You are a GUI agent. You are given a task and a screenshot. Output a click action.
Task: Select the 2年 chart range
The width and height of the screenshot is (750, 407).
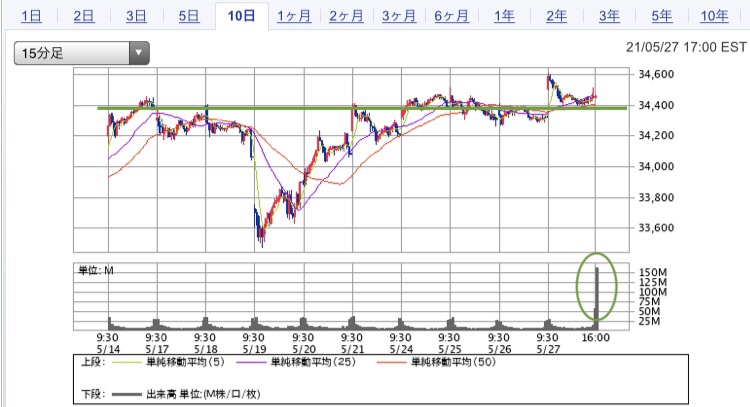click(557, 16)
